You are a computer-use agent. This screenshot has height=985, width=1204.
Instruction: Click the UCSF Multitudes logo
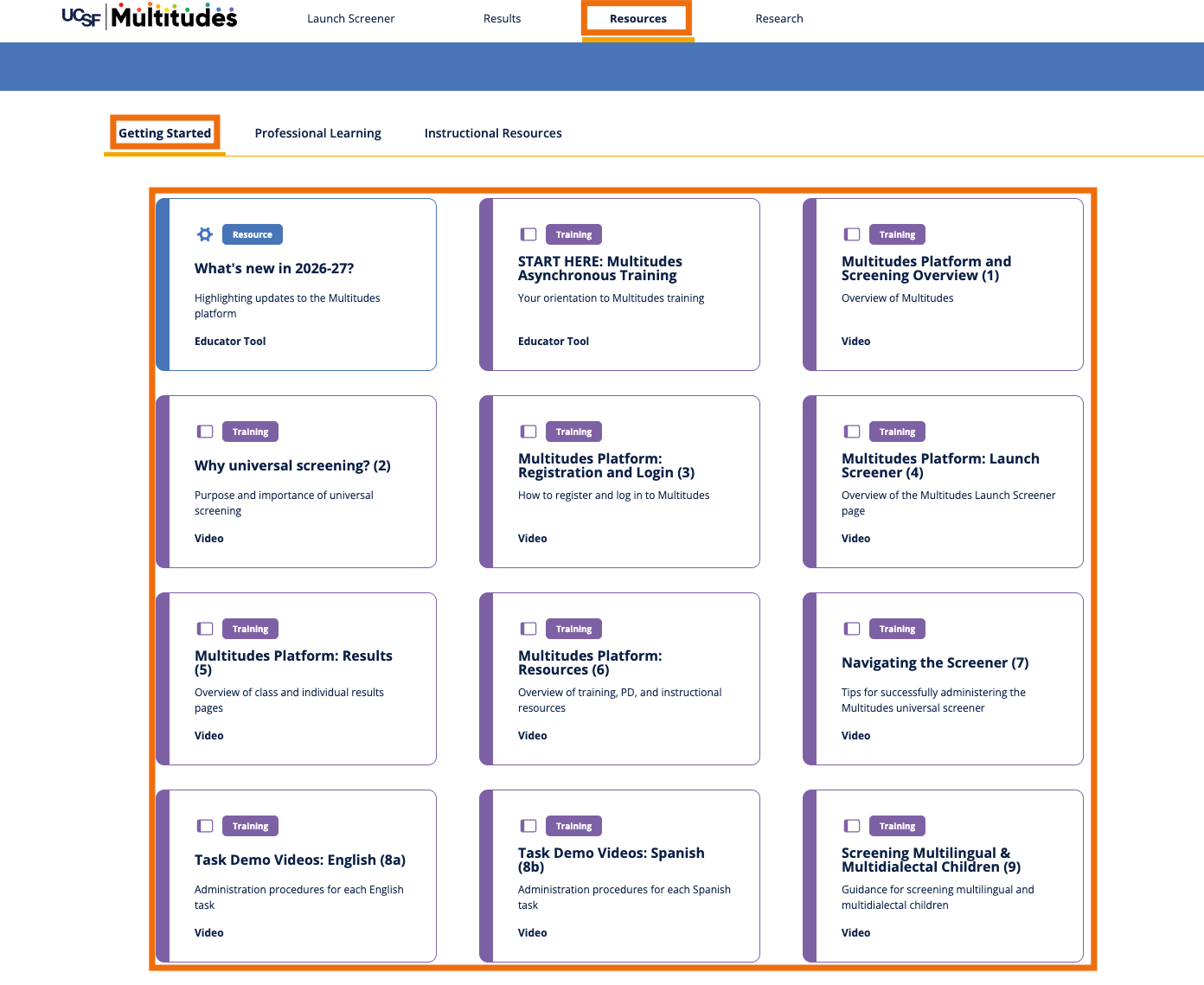[x=150, y=16]
